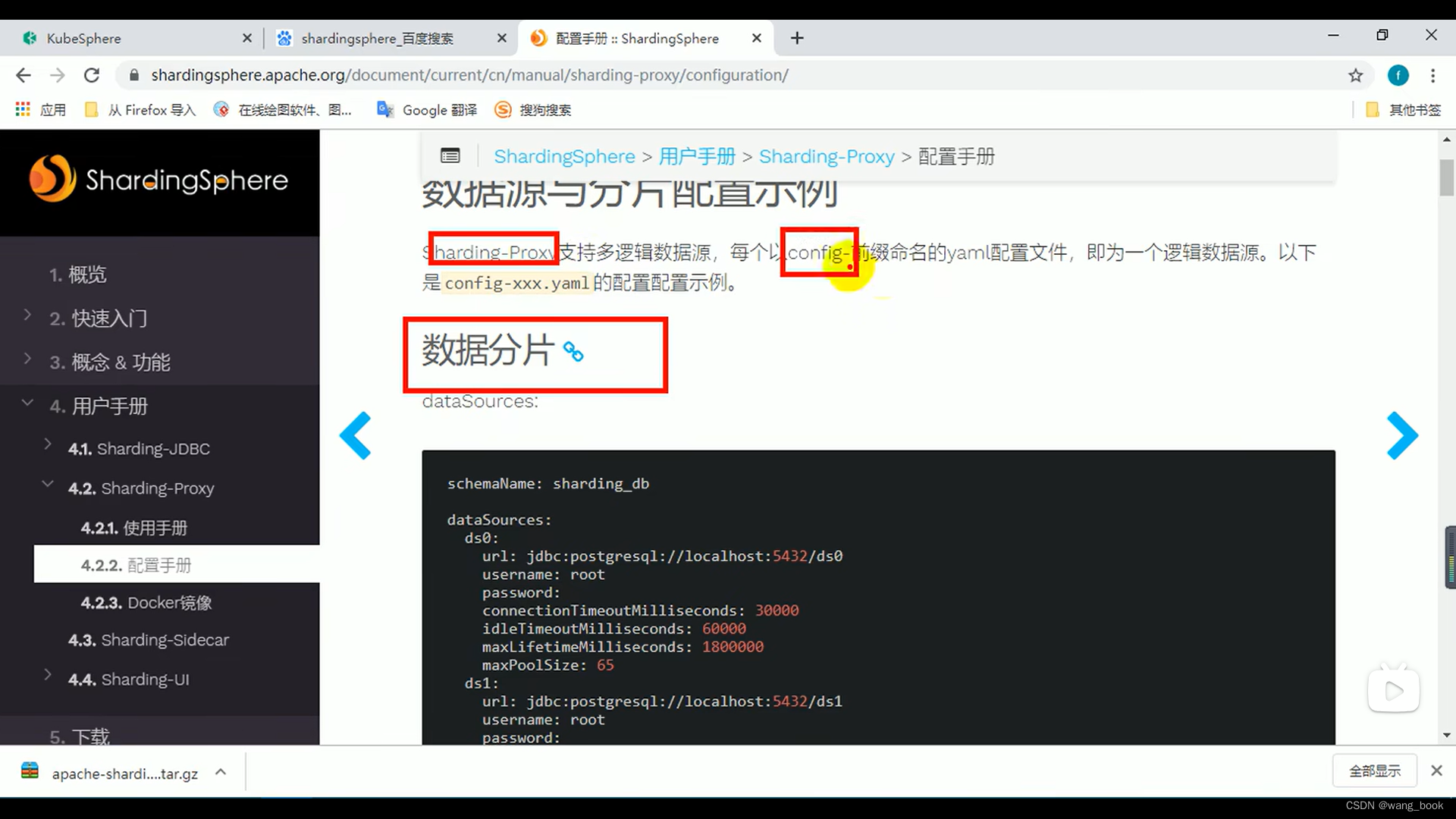Open the ShardingSphere breadcrumb link
The width and height of the screenshot is (1456, 819).
click(564, 156)
